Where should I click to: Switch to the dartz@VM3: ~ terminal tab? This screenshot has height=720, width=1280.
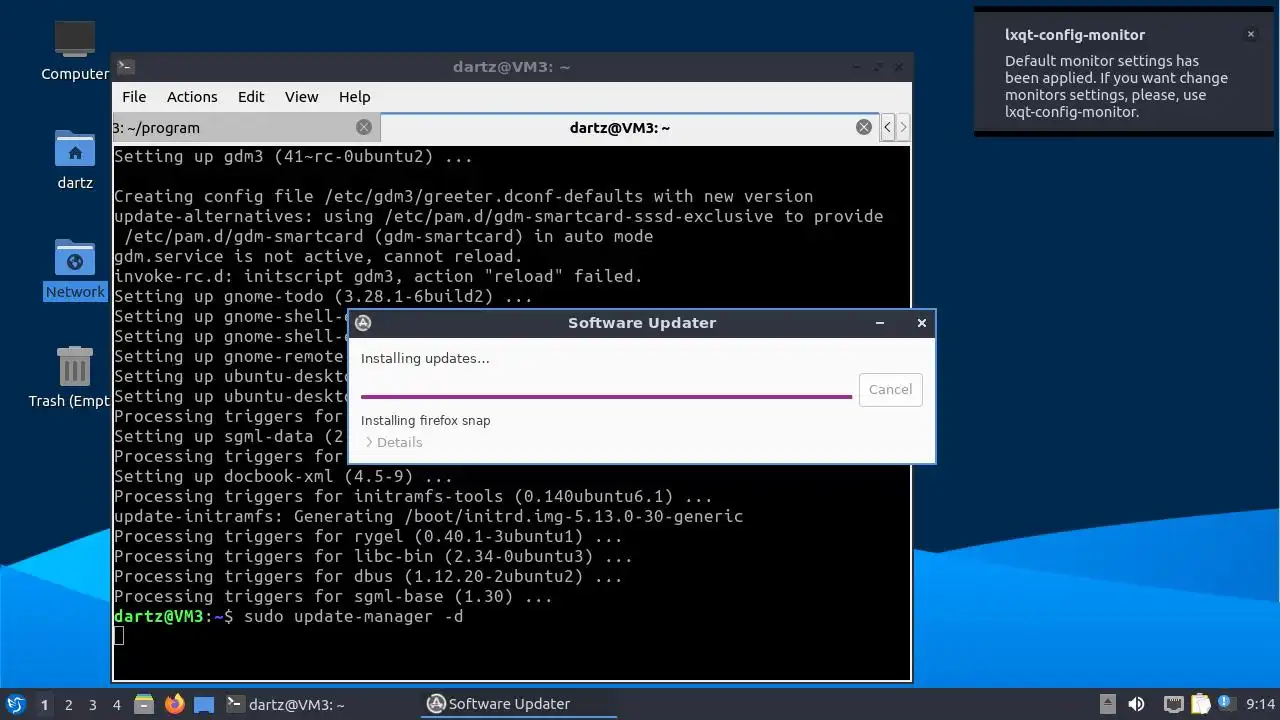629,127
